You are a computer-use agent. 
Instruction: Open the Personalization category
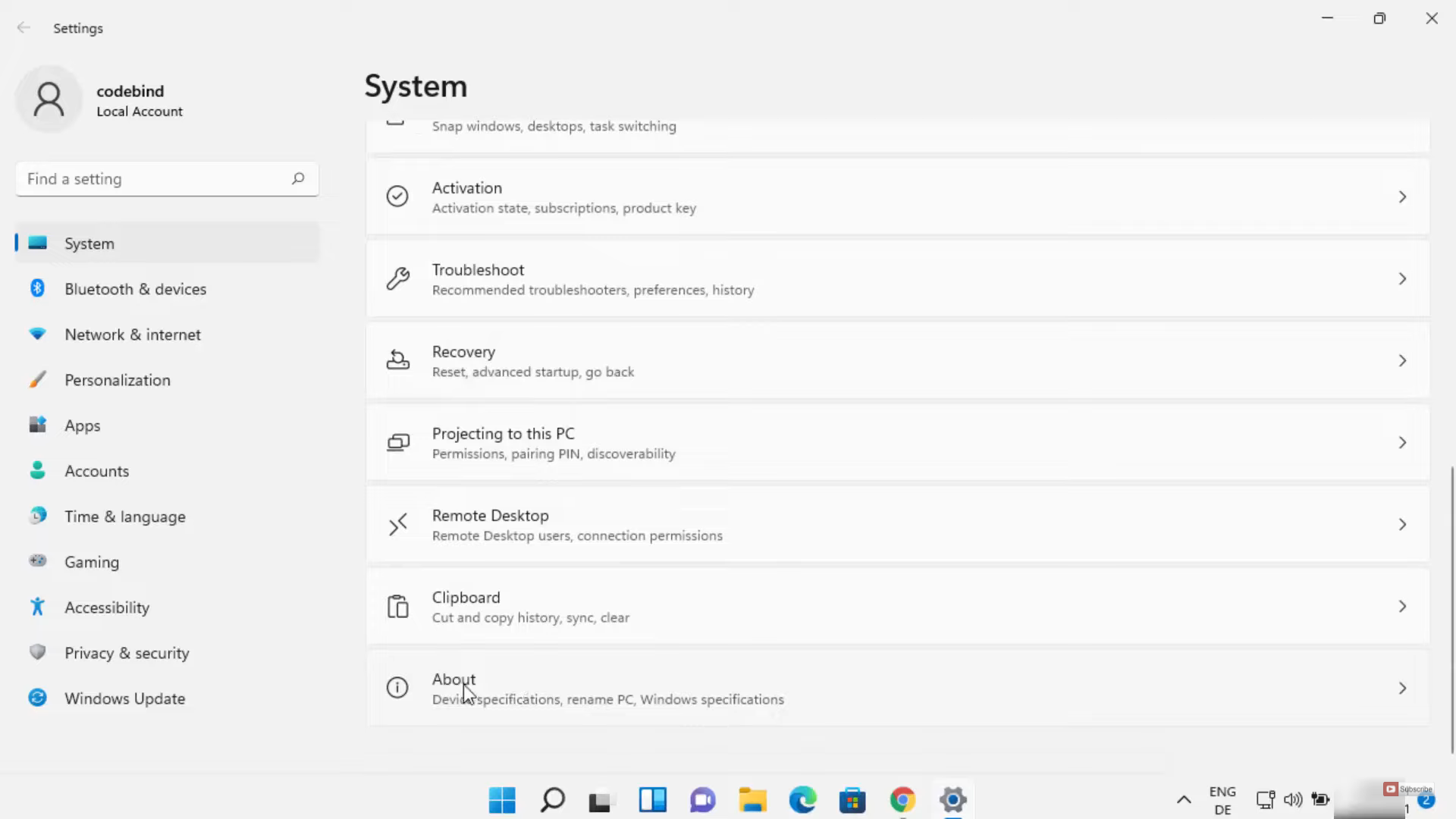(x=118, y=380)
